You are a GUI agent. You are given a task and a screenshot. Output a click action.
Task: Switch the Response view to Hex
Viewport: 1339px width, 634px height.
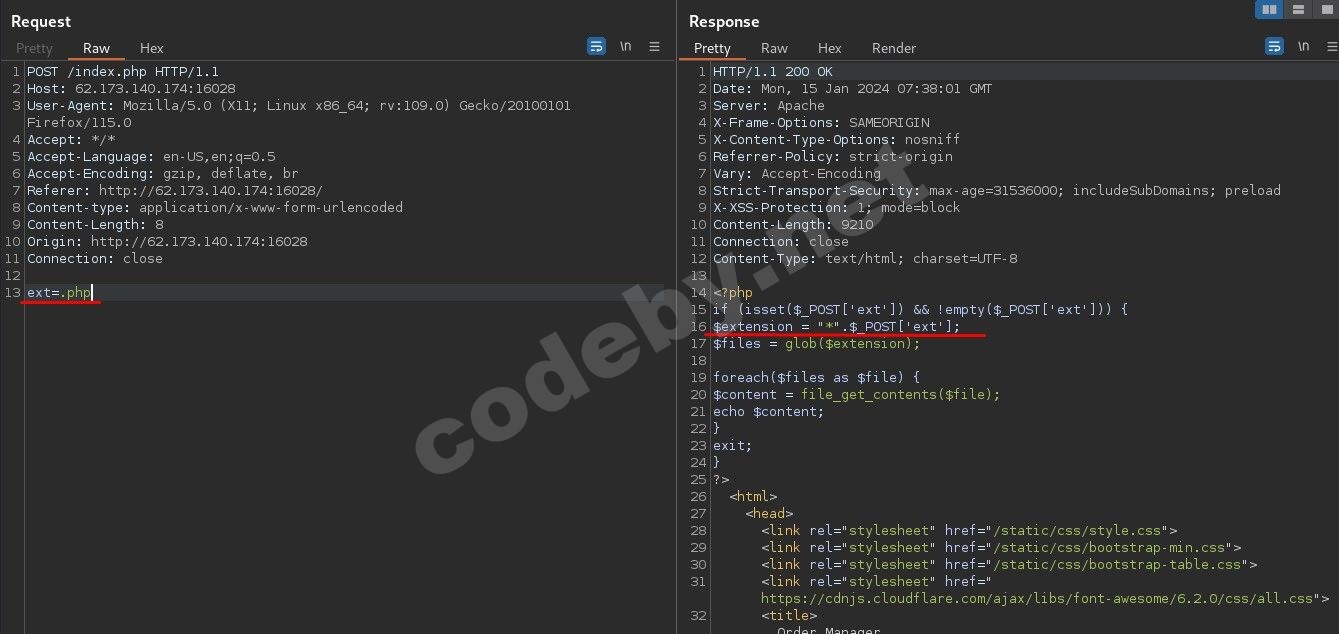click(829, 48)
